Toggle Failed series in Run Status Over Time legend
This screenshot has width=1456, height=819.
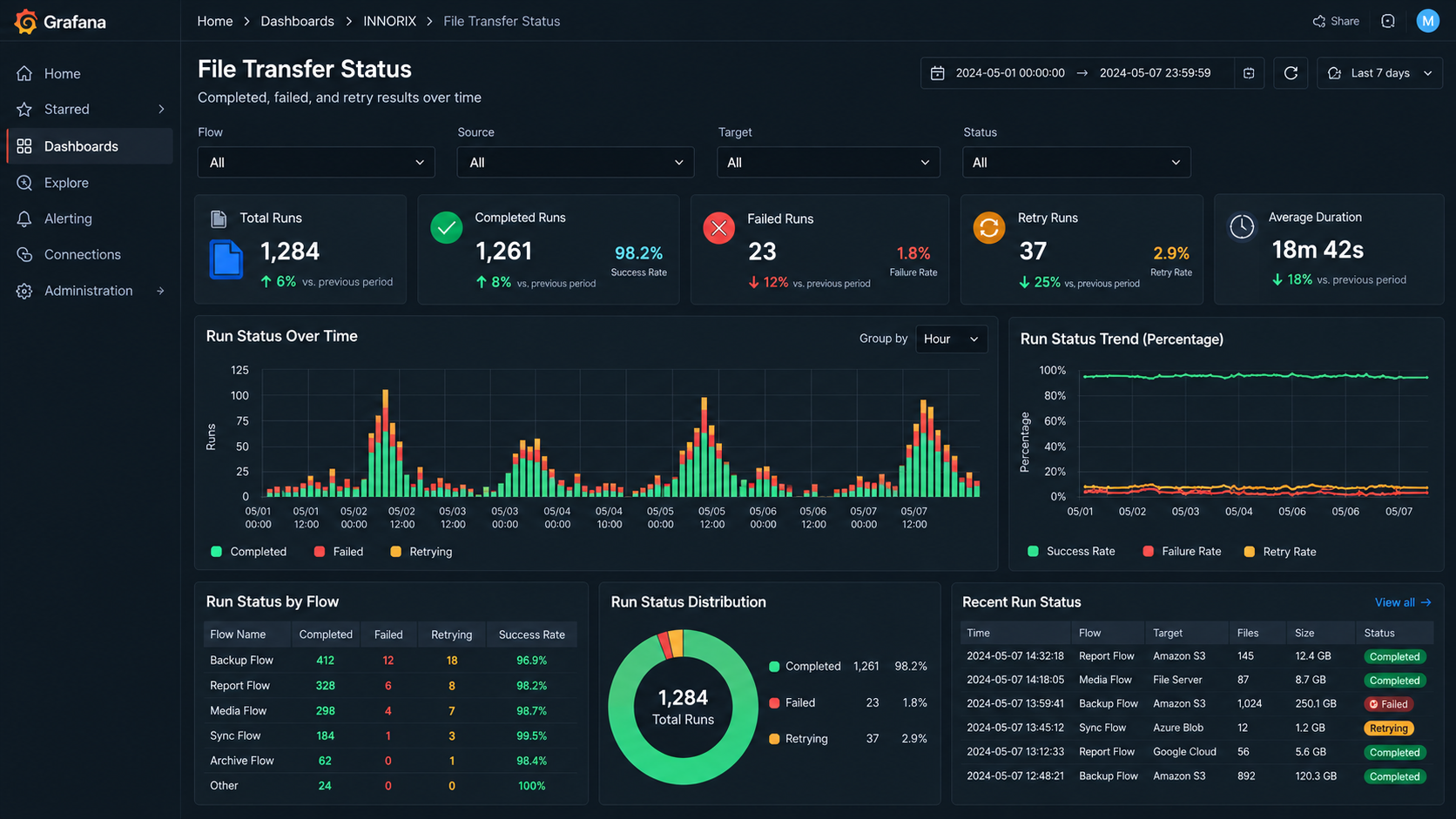coord(339,552)
